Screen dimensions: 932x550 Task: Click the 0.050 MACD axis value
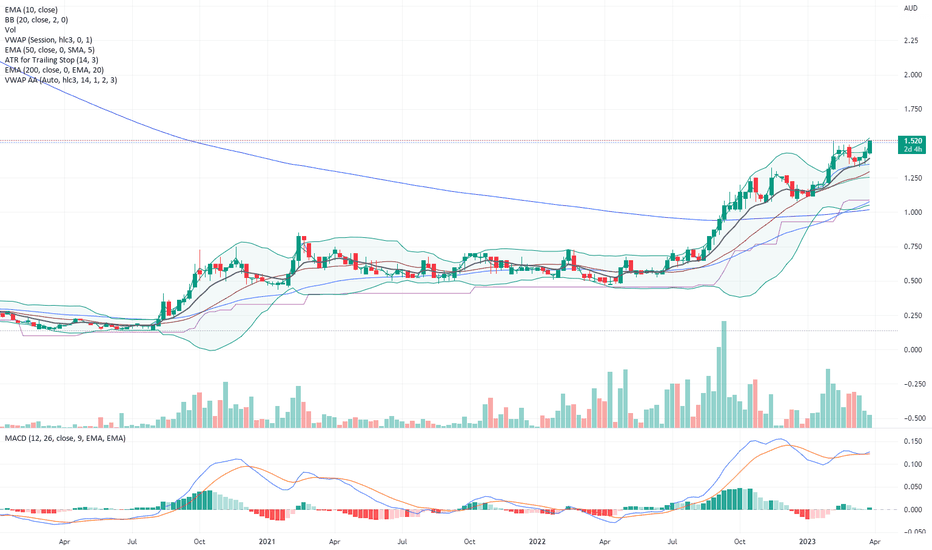[912, 487]
